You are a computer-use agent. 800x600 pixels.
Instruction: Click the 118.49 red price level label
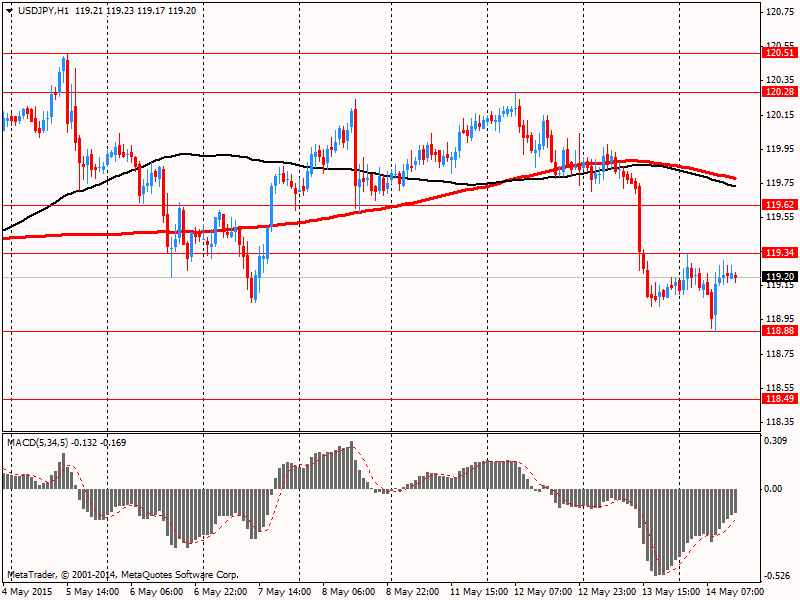pyautogui.click(x=780, y=398)
